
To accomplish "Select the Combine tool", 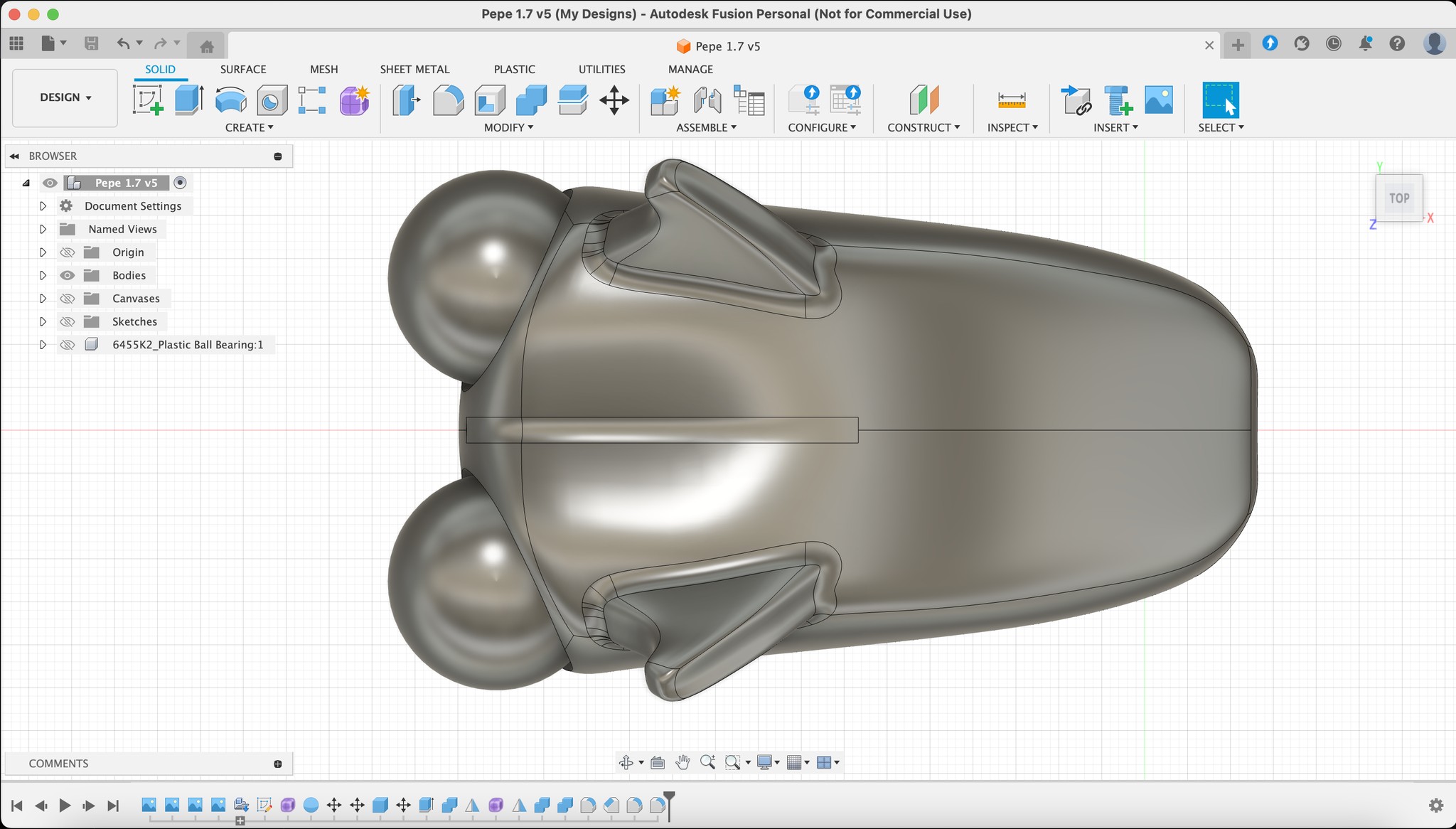I will 531,100.
